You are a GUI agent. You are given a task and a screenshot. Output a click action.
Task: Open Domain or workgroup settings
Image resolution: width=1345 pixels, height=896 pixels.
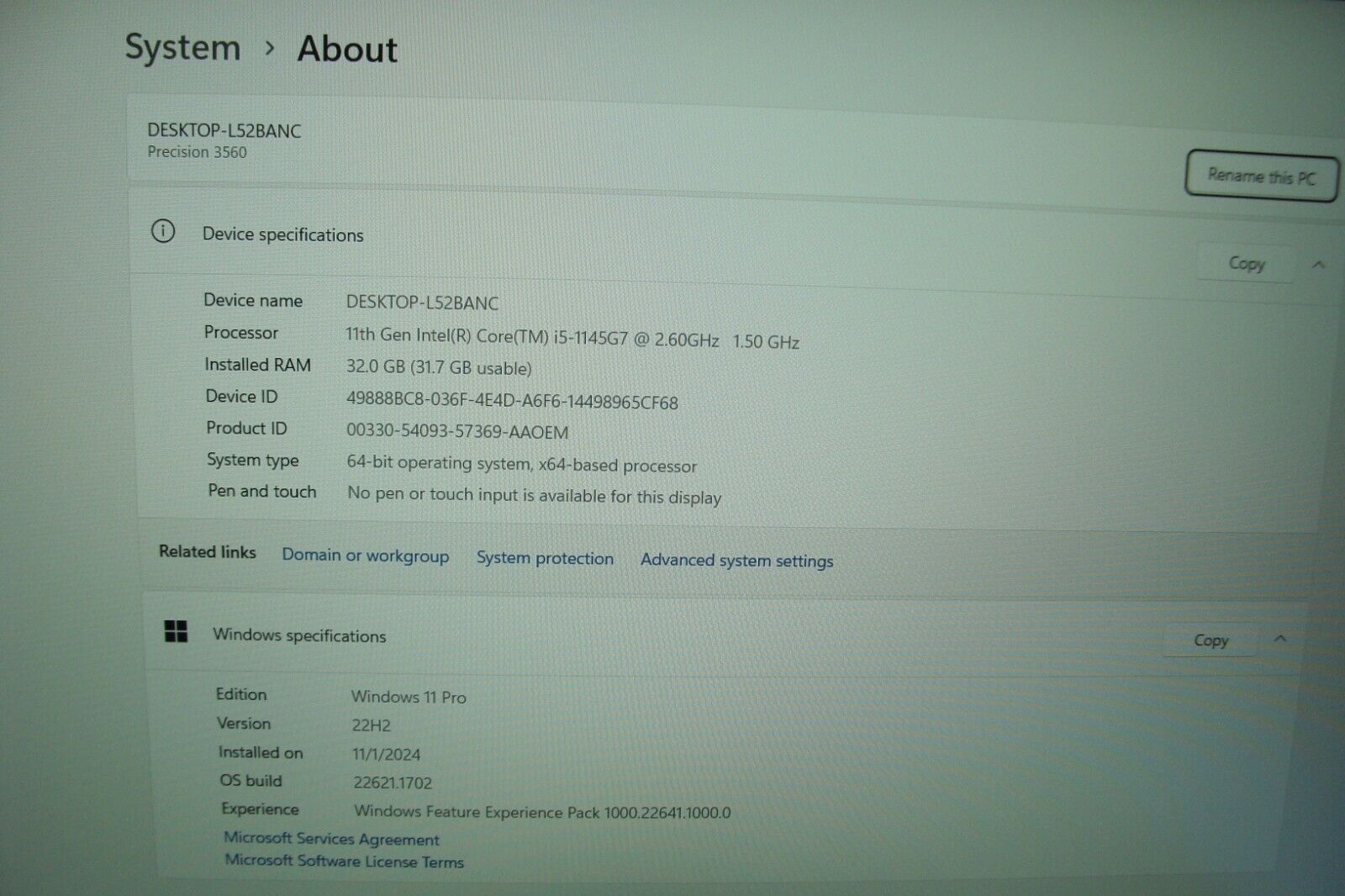[x=365, y=556]
